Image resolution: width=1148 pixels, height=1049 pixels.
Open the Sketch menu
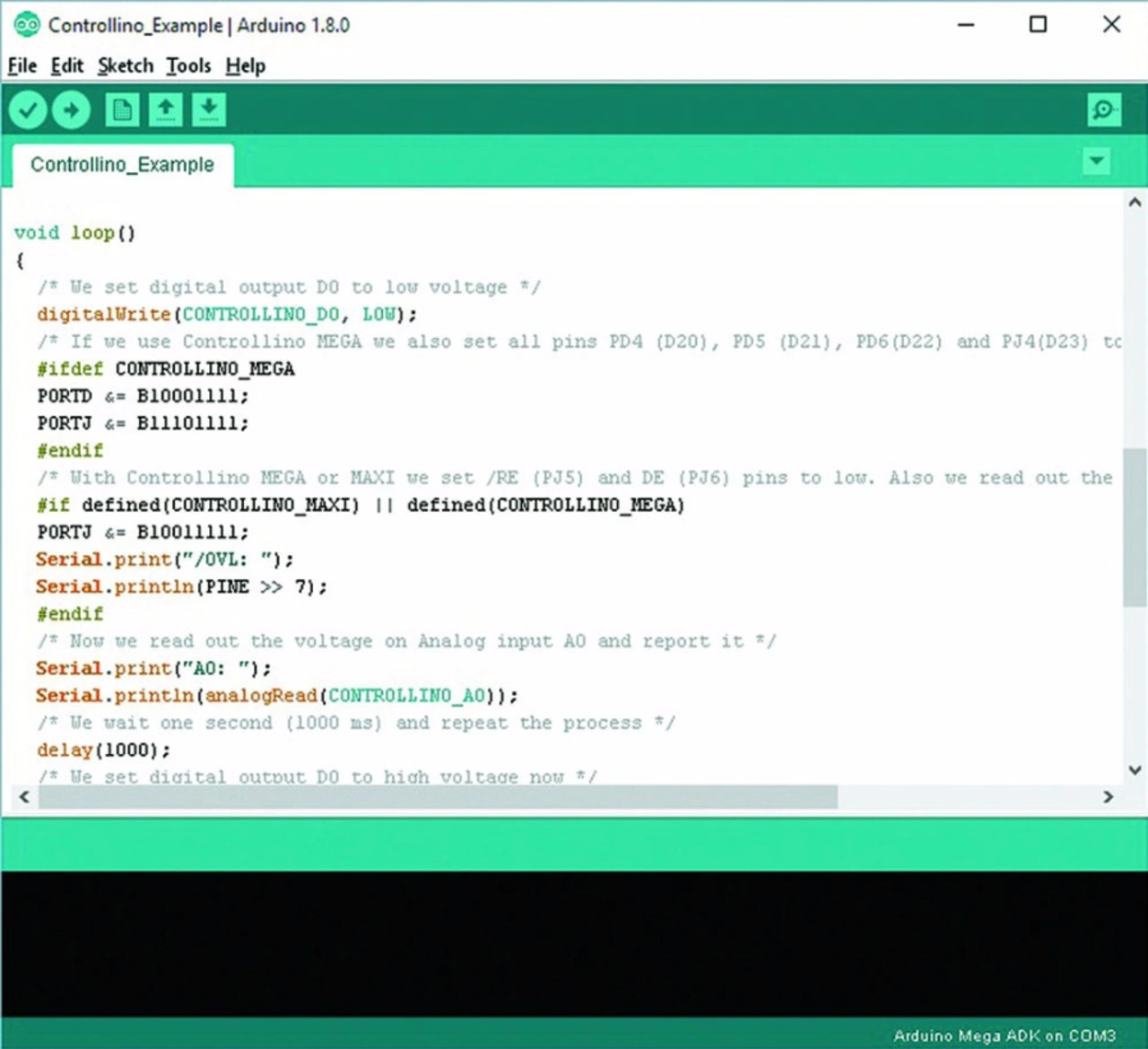pos(126,65)
